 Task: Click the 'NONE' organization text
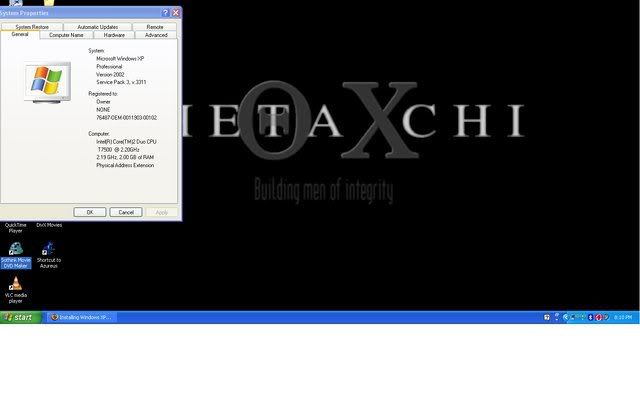click(103, 110)
